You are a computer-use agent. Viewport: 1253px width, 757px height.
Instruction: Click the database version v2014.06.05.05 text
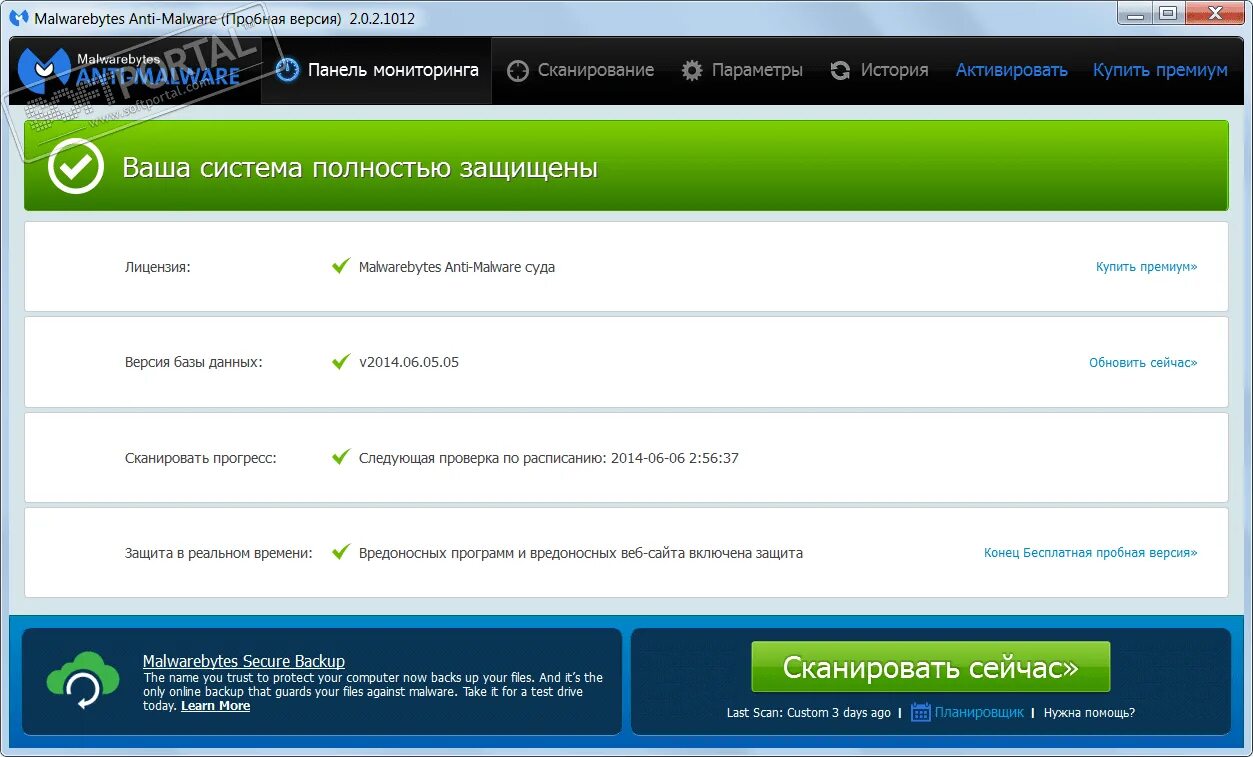tap(409, 362)
